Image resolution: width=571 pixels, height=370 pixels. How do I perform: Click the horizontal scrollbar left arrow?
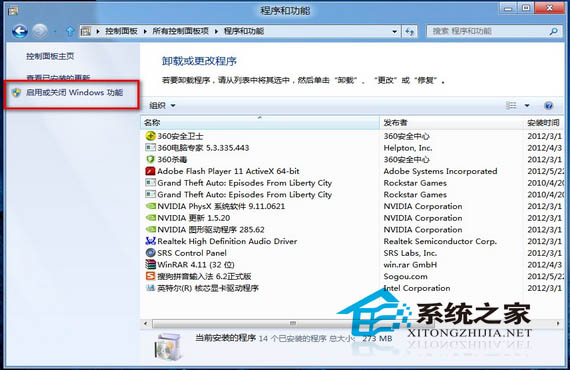[x=146, y=323]
